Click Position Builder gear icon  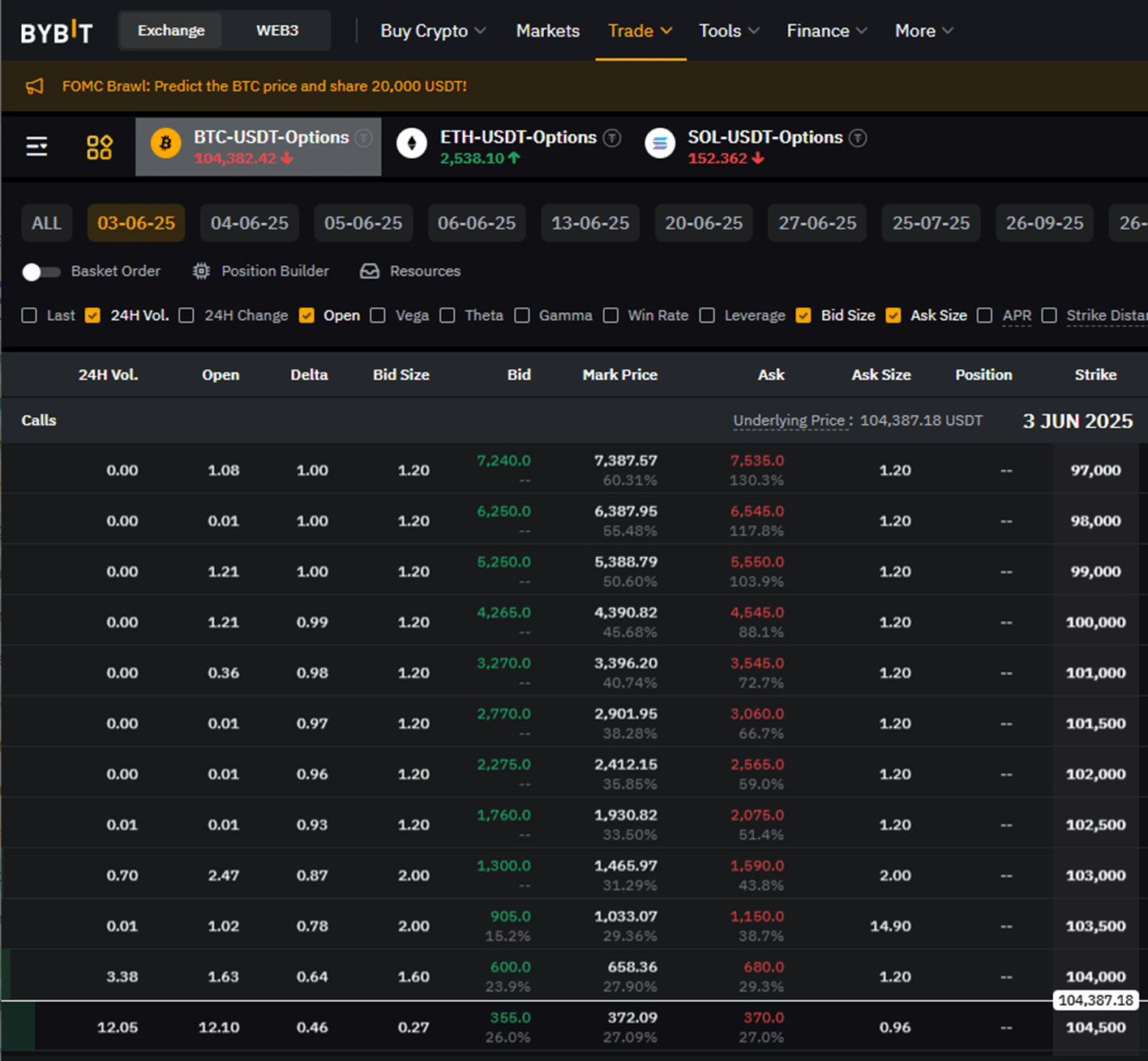(201, 271)
